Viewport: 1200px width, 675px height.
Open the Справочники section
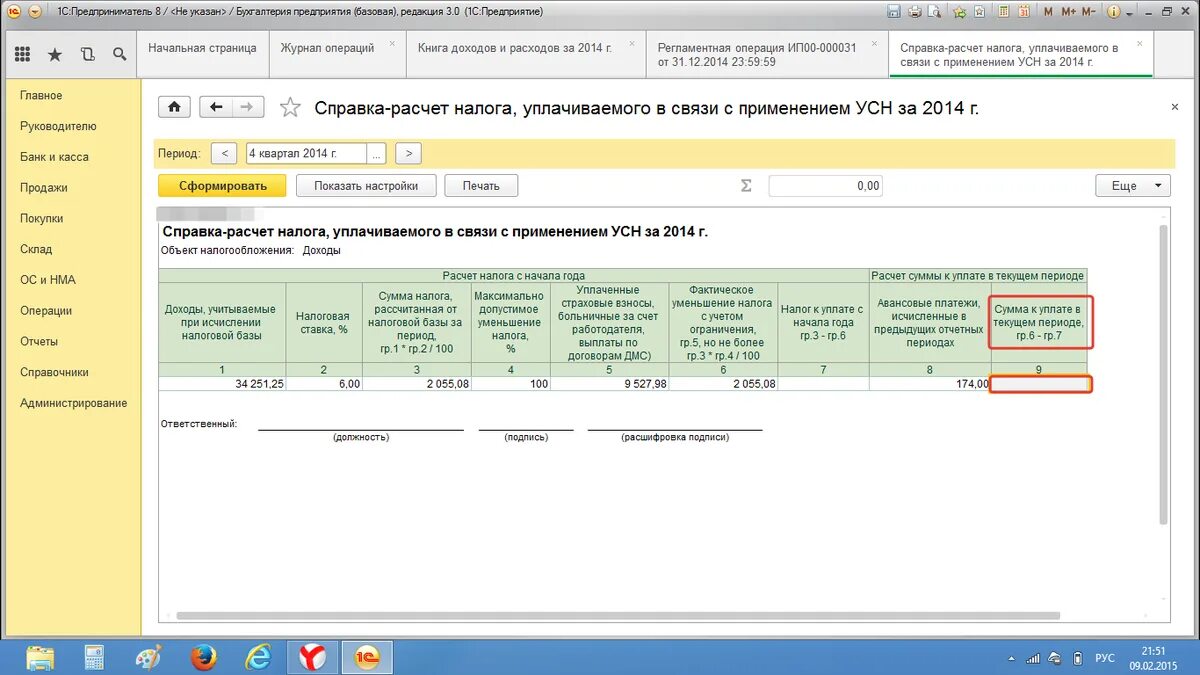[55, 372]
